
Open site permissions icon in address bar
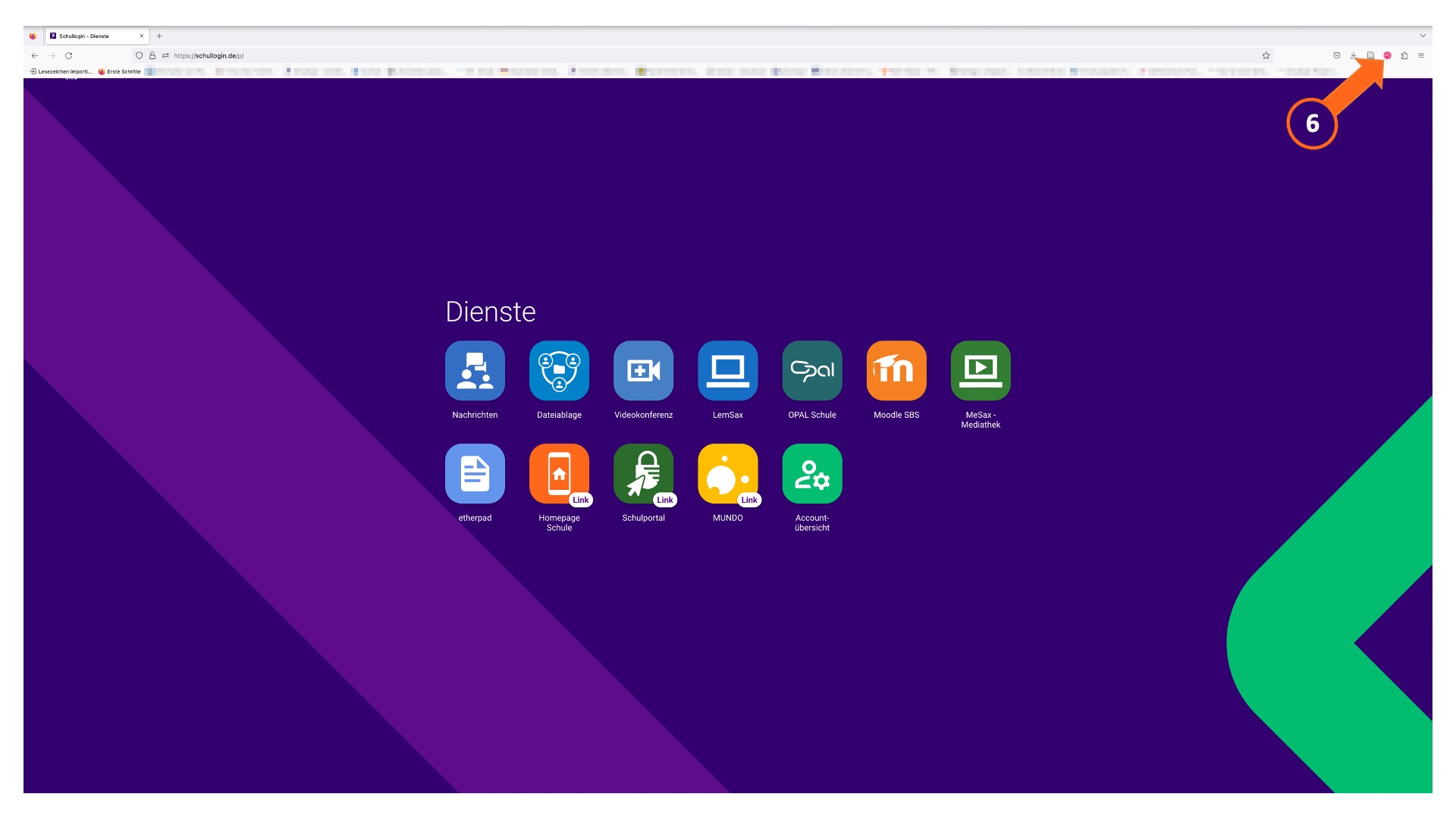coord(165,55)
